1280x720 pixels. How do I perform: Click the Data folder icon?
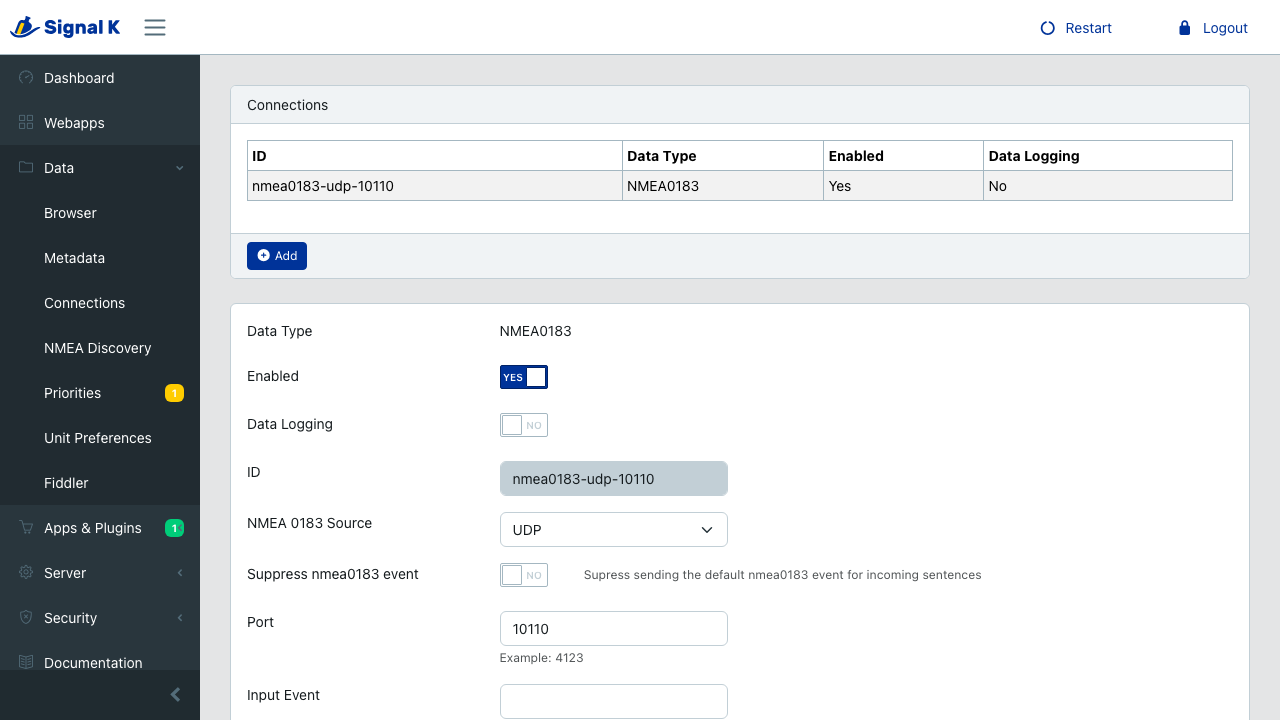point(26,168)
